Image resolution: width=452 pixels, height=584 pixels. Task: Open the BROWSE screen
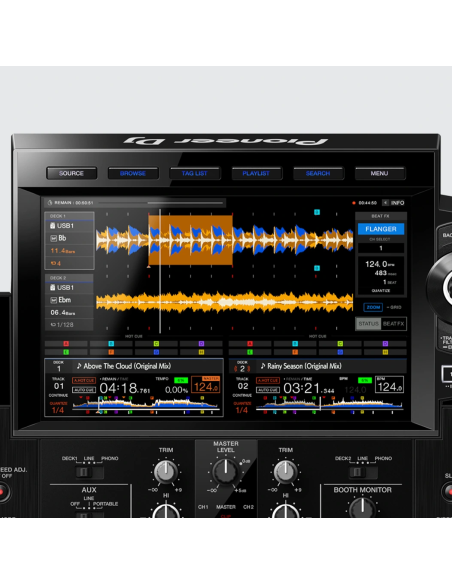point(133,173)
